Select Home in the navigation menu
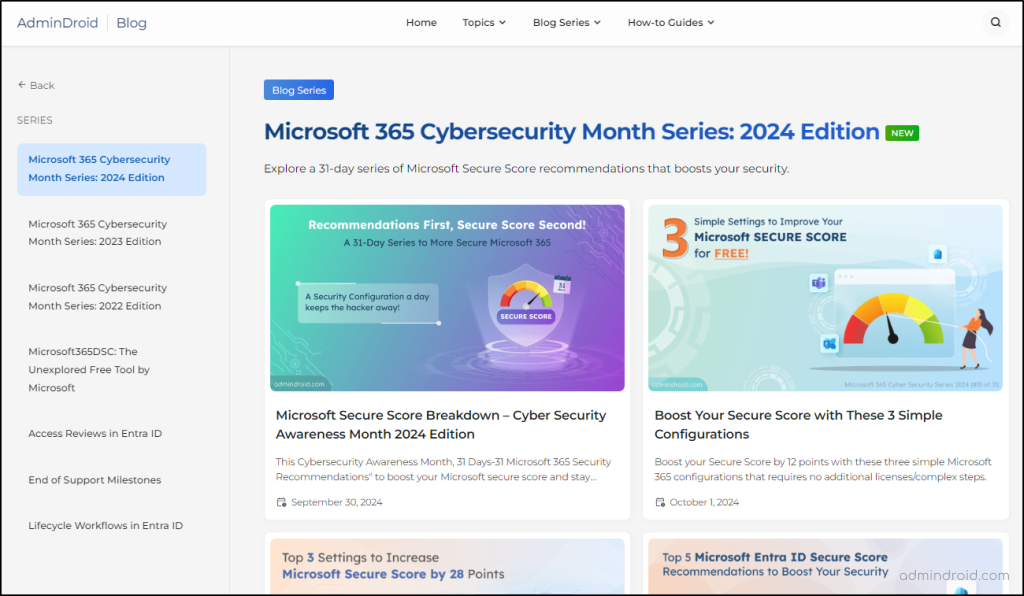Viewport: 1024px width, 596px height. [421, 22]
